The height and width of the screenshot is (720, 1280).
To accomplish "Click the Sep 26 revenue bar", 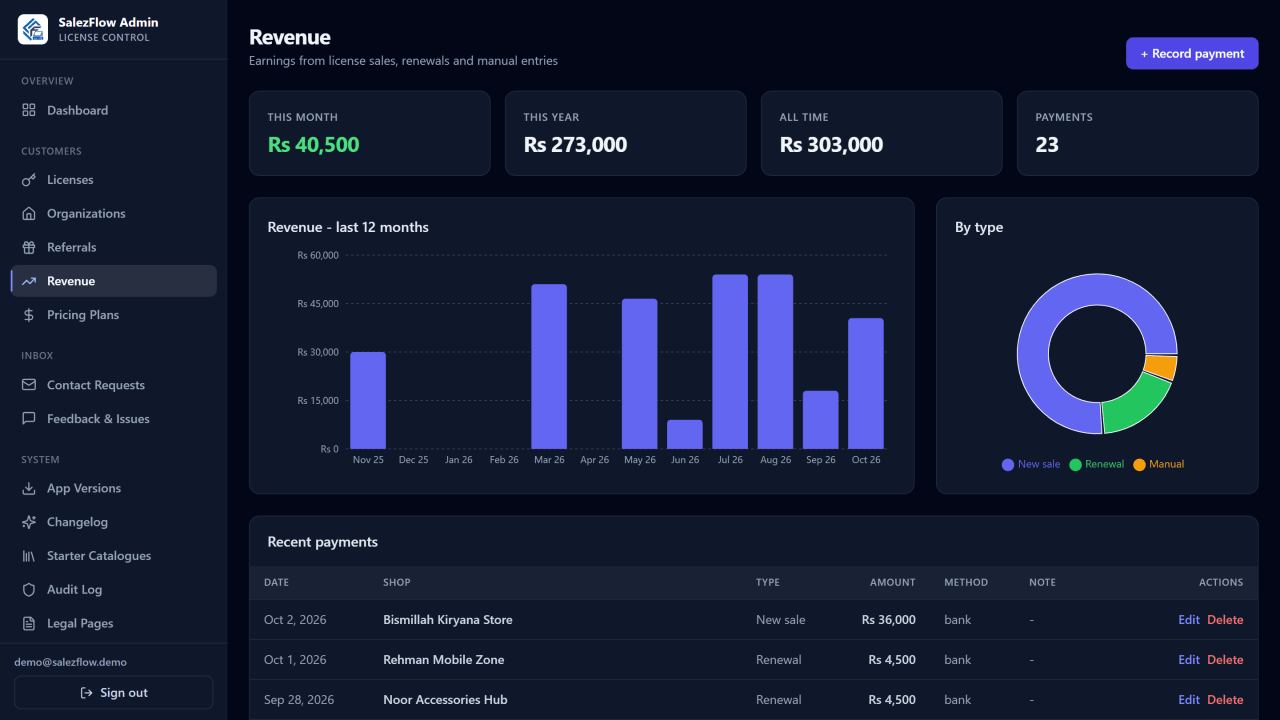I will click(x=821, y=420).
